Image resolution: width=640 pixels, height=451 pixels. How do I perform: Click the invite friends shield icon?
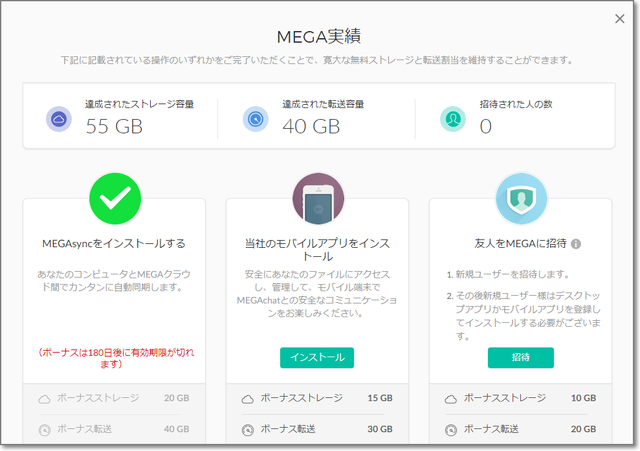click(x=521, y=198)
